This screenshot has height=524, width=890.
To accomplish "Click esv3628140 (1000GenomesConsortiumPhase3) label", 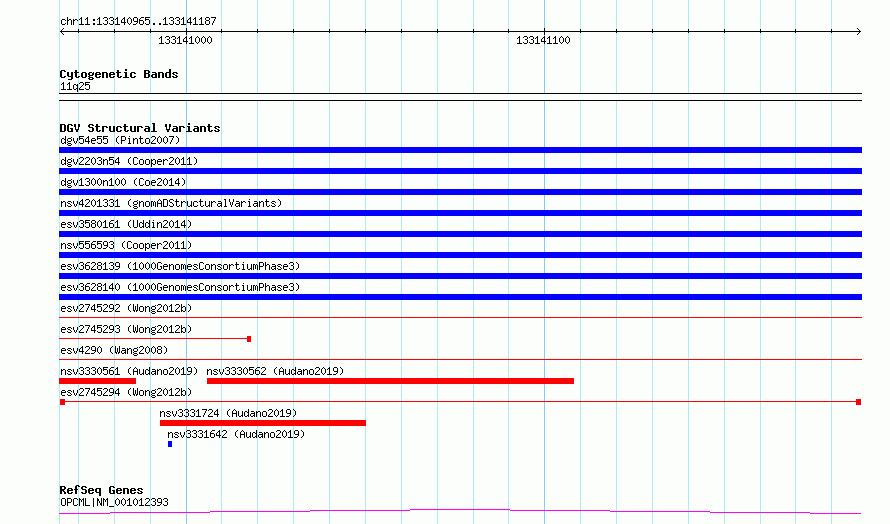I will (x=180, y=287).
